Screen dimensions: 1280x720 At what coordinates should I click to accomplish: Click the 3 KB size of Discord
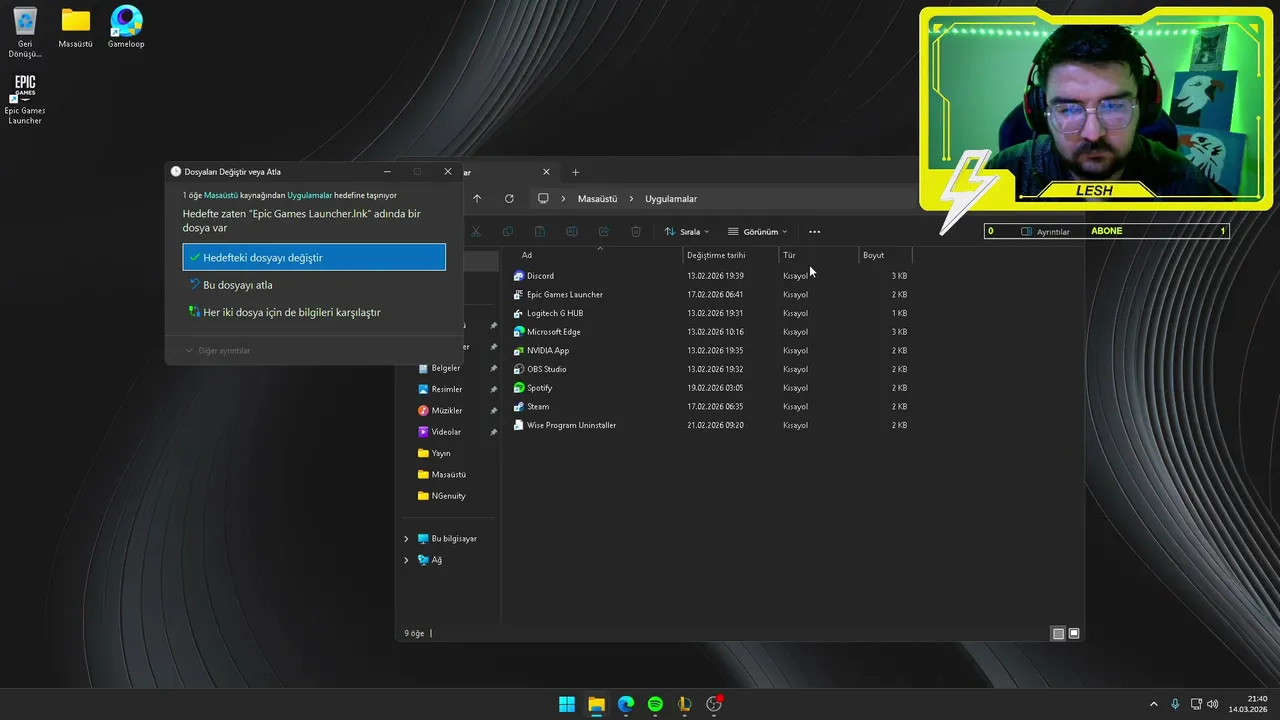click(899, 276)
